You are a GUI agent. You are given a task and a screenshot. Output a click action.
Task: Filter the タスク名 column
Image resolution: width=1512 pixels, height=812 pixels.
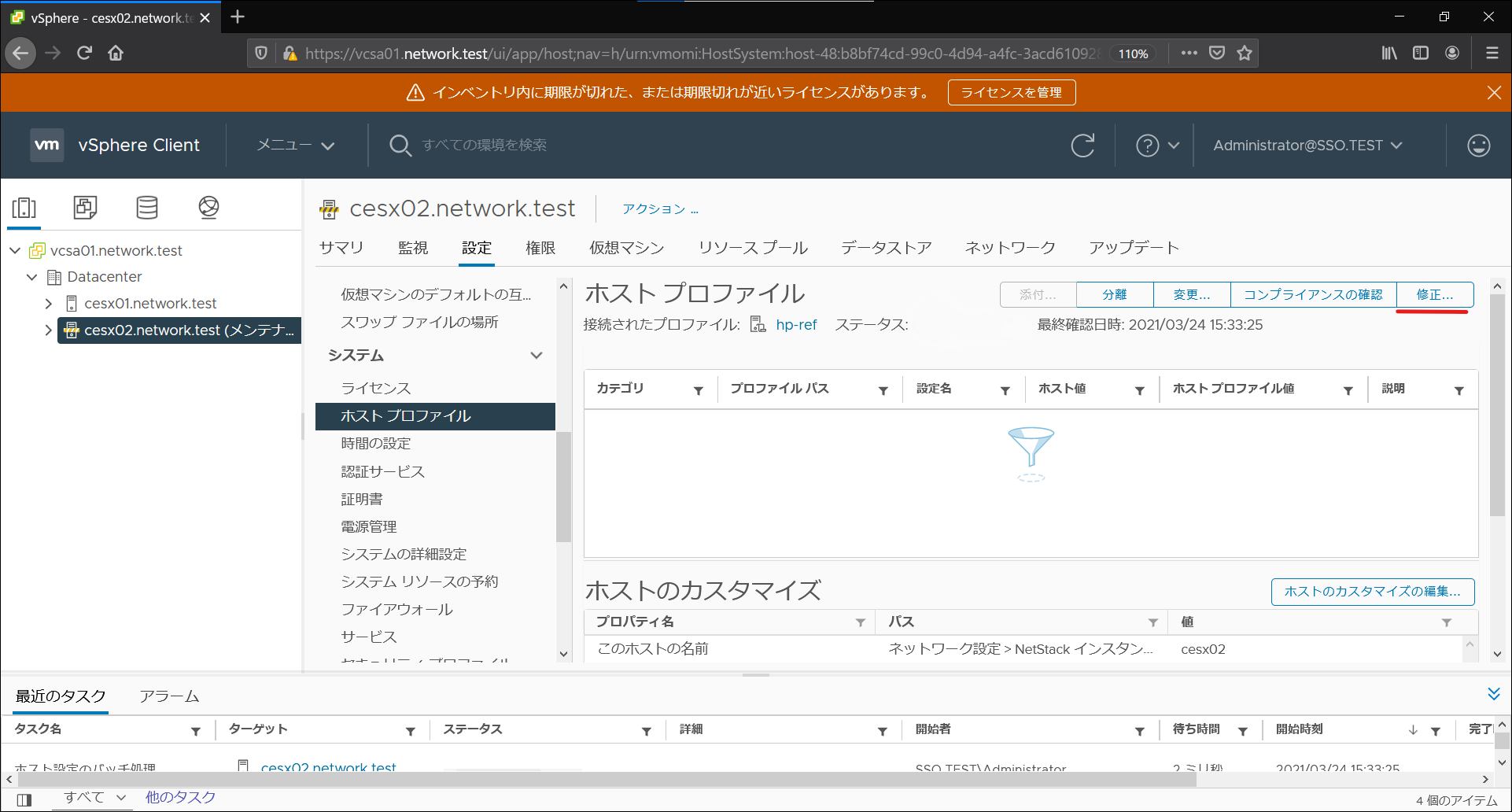pos(195,731)
